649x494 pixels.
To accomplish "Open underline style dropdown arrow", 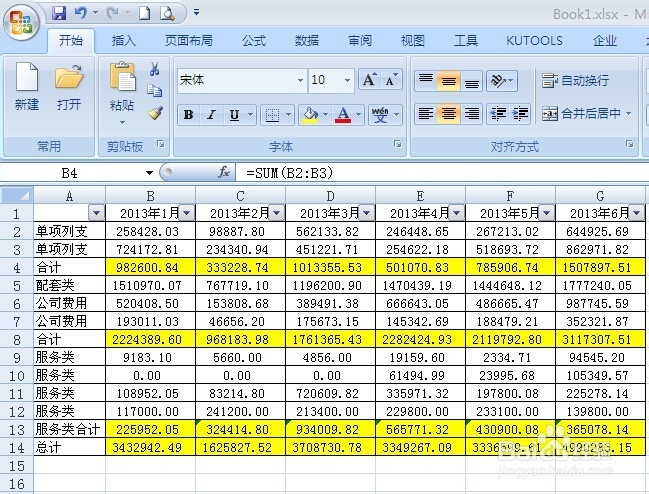I will (250, 115).
